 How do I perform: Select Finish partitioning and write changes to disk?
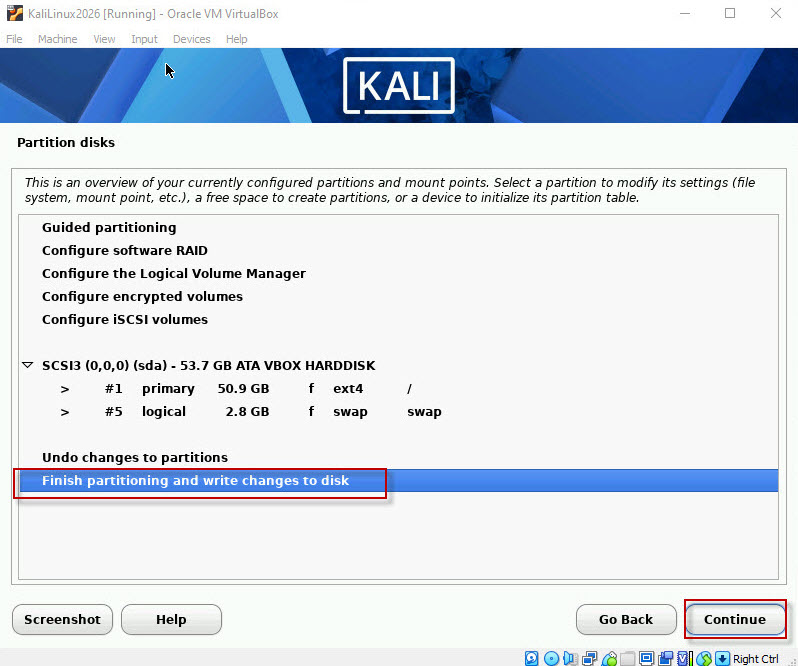398,480
